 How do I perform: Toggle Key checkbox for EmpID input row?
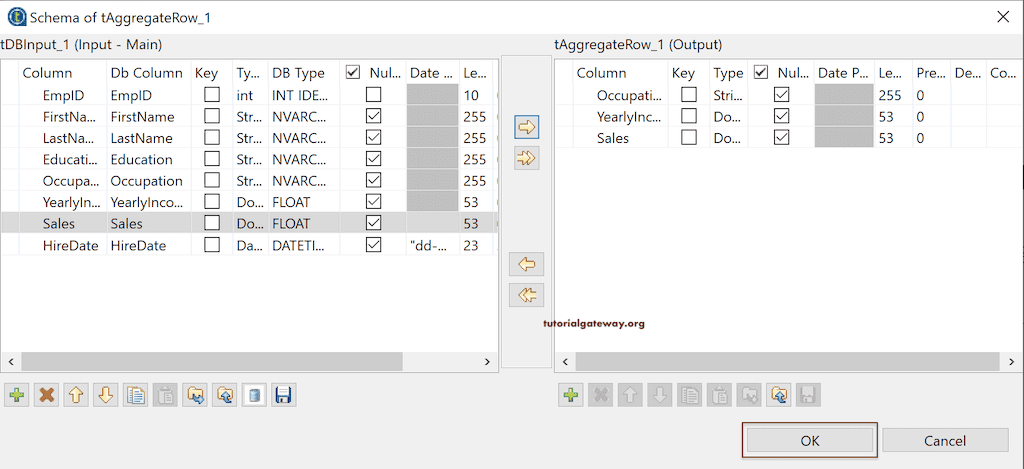tap(212, 95)
